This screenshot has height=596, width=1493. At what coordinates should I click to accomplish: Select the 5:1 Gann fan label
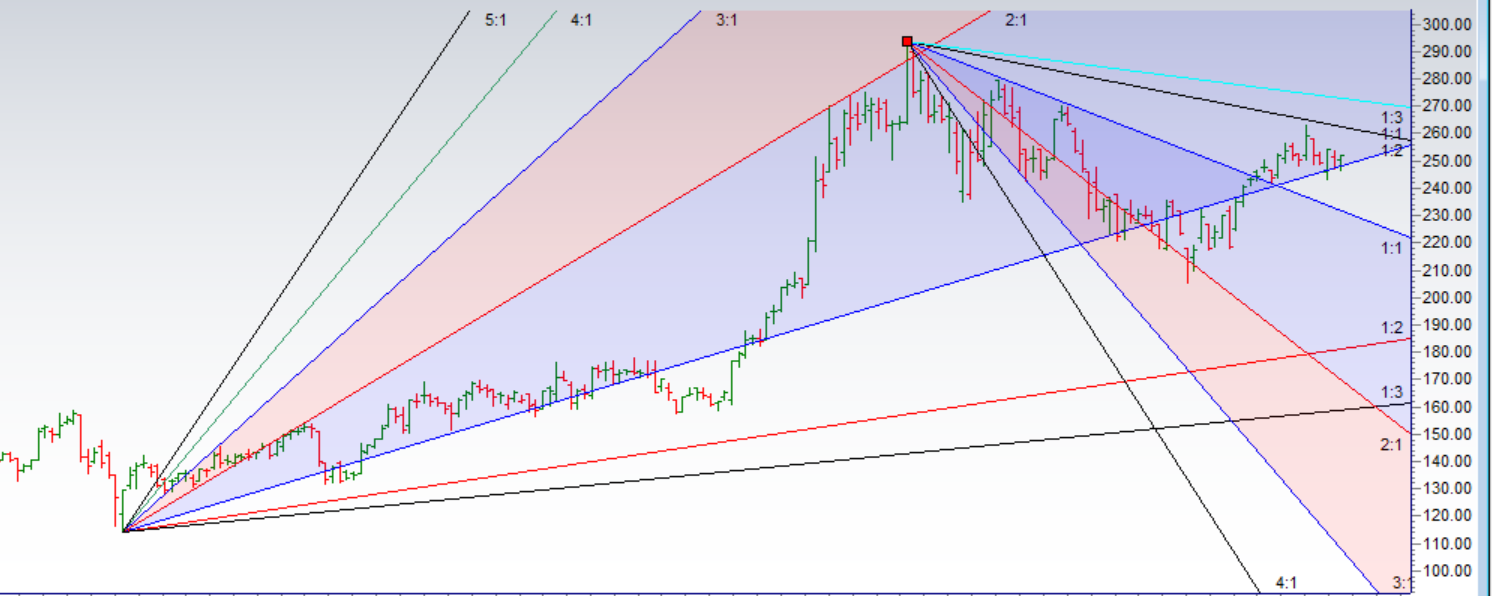coord(495,19)
